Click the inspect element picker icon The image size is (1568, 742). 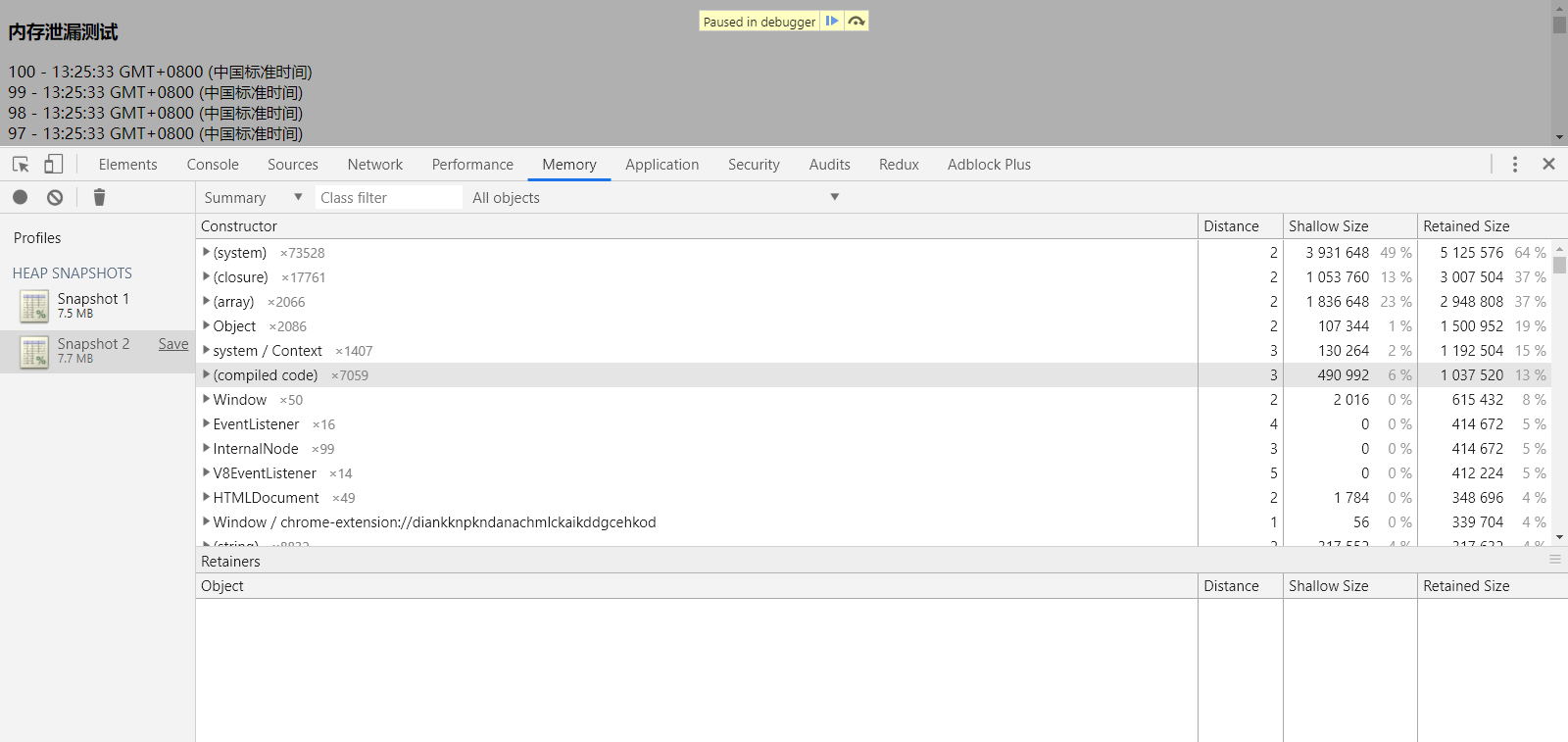tap(21, 165)
